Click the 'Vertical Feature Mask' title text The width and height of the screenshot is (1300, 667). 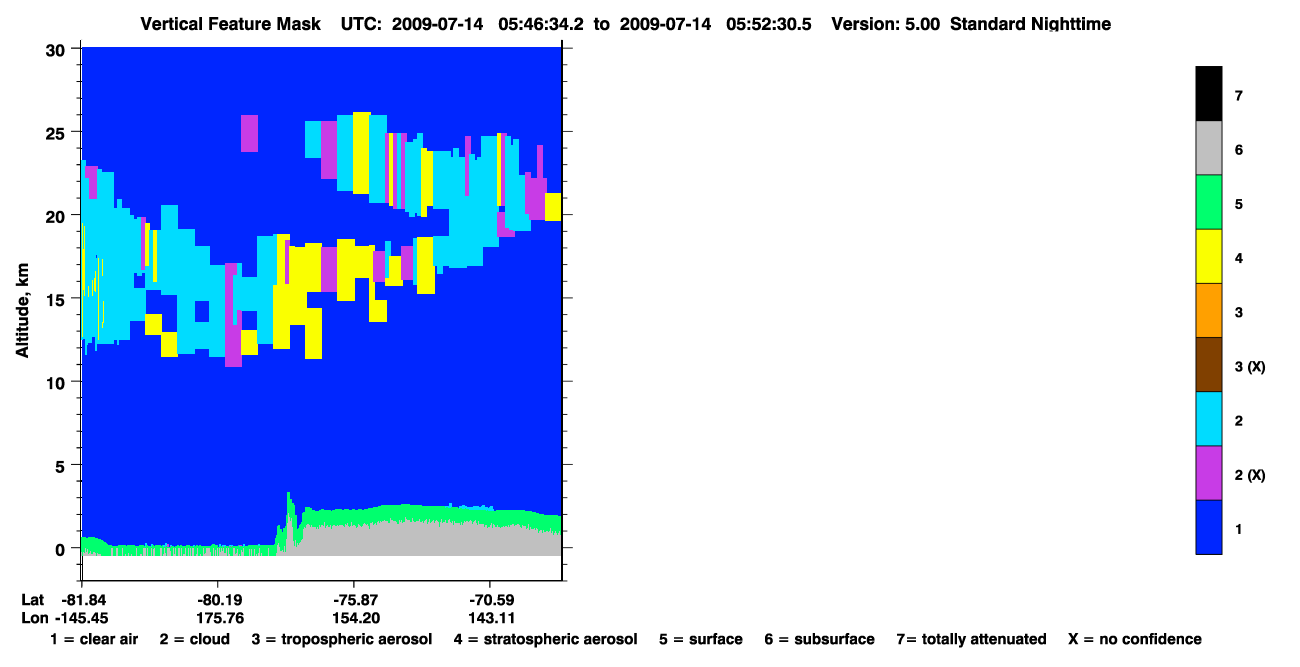tap(231, 24)
